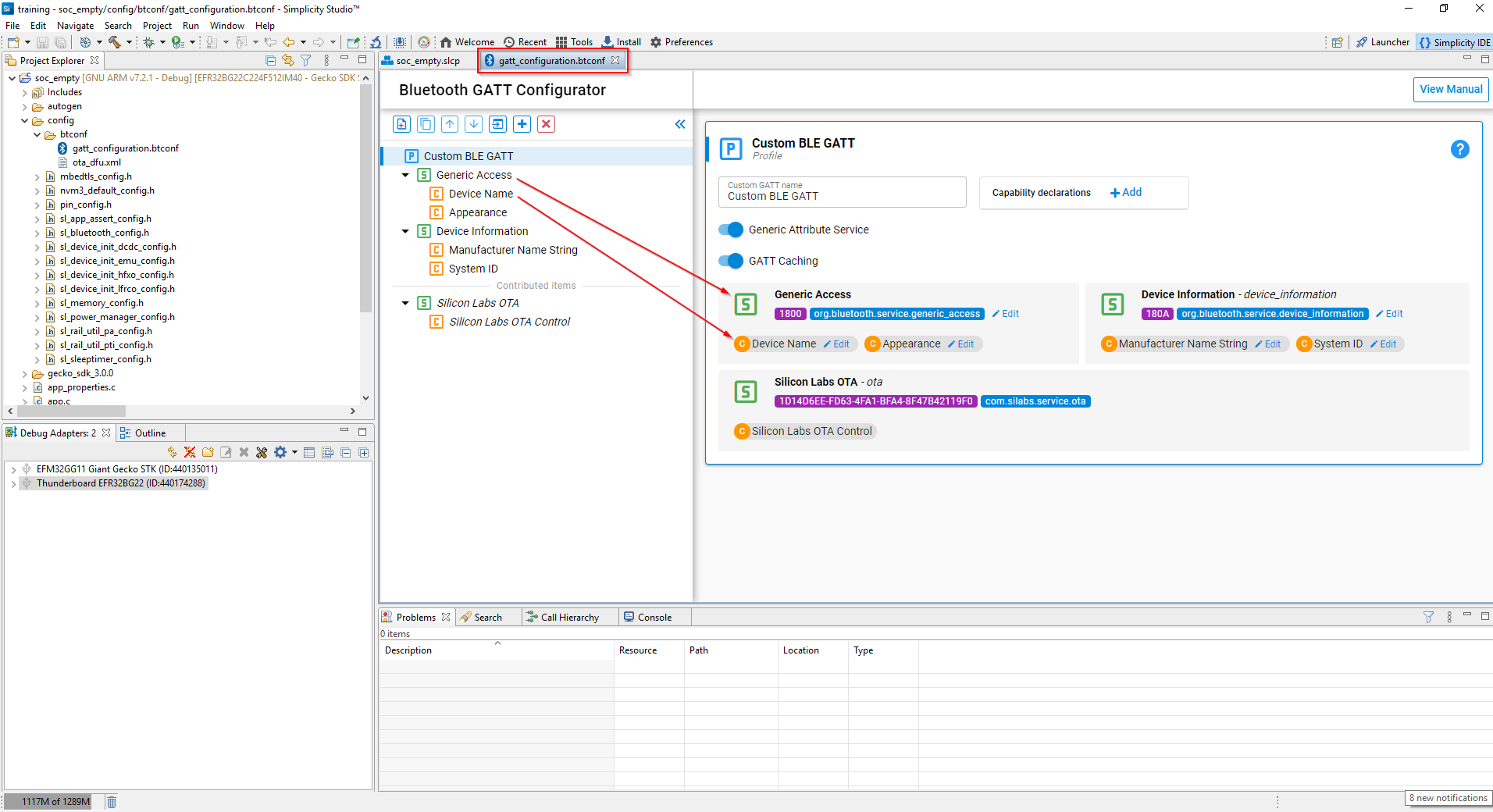1493x812 pixels.
Task: Click the red X delete item icon
Action: click(x=547, y=124)
